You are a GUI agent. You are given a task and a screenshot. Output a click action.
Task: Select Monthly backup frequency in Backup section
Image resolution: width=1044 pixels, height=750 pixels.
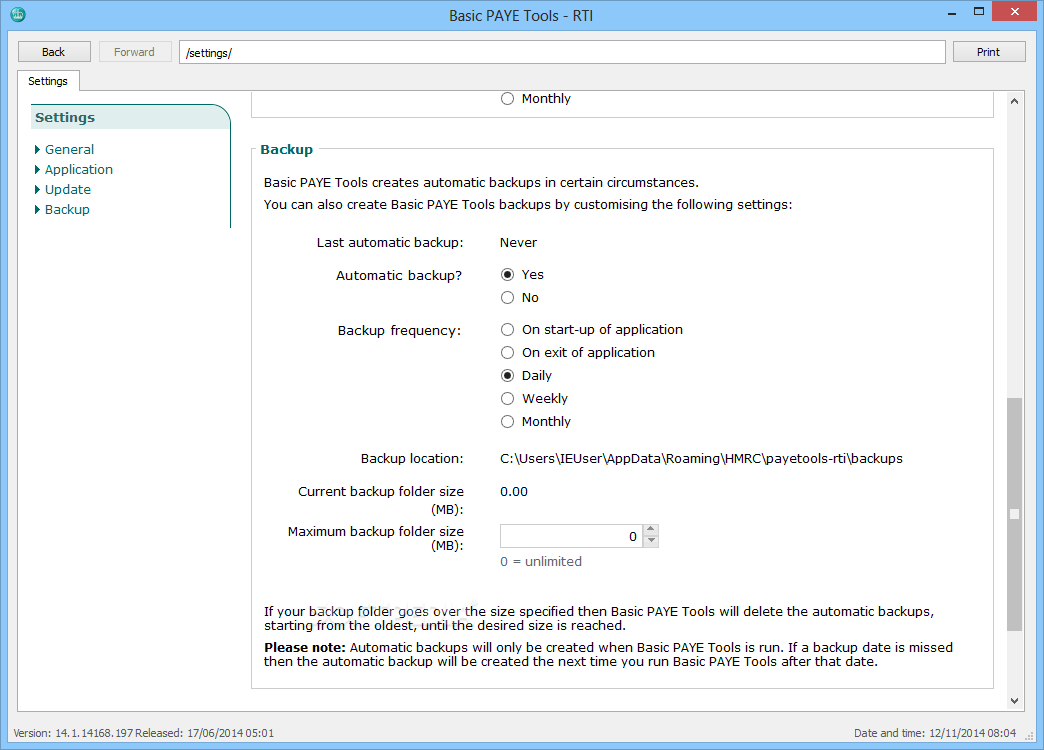pos(507,422)
